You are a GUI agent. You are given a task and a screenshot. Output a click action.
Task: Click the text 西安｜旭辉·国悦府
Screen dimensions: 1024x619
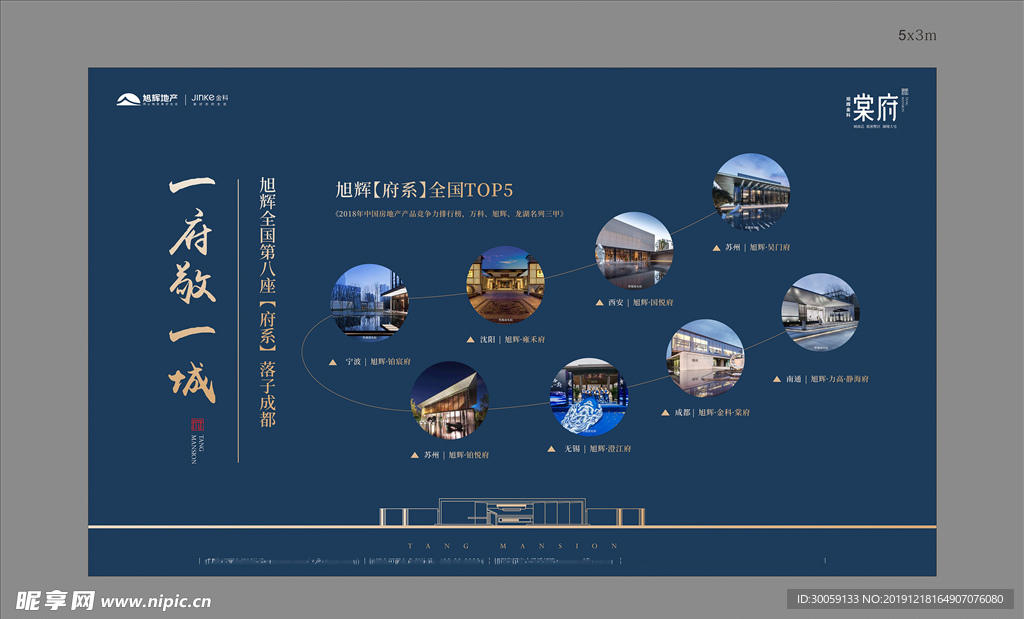(641, 303)
